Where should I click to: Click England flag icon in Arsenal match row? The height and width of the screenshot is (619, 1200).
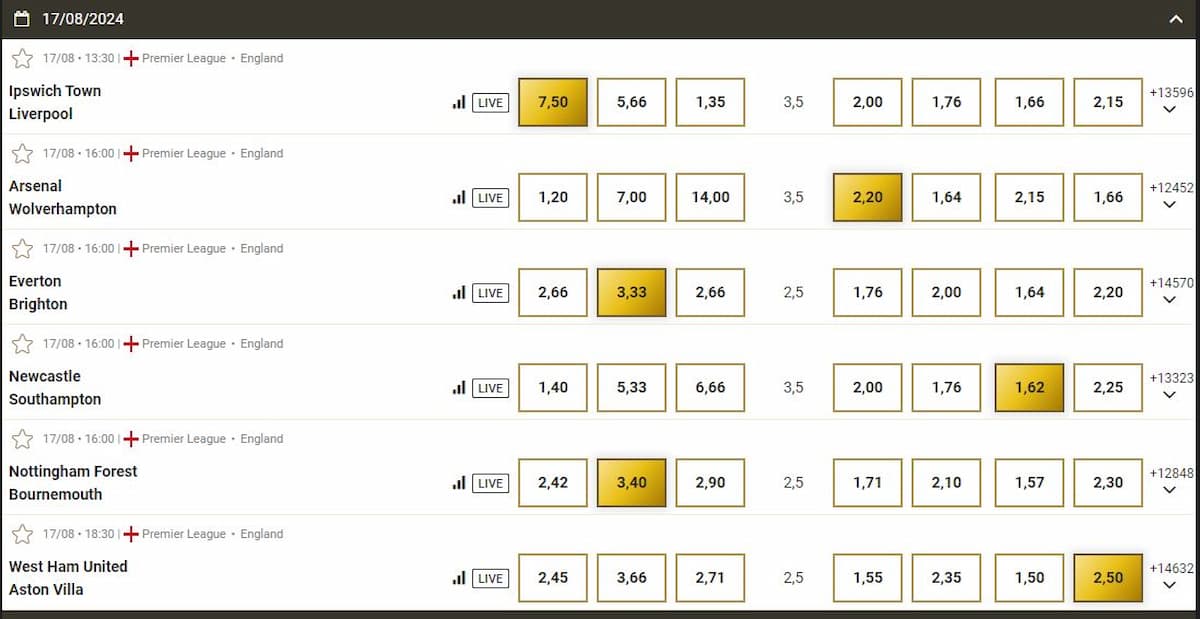coord(131,154)
